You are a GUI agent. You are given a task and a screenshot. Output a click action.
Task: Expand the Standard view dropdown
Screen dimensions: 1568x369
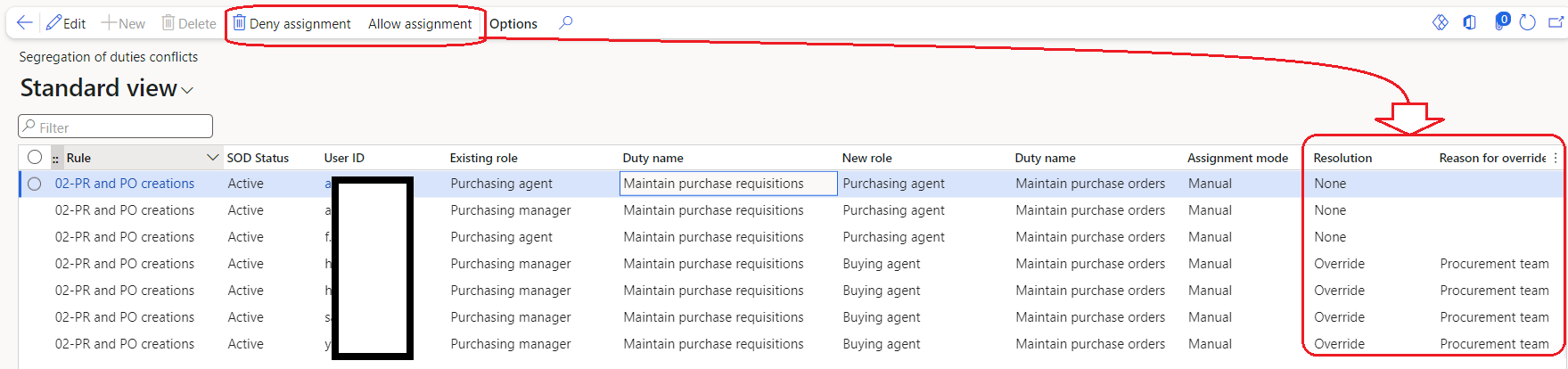coord(187,90)
